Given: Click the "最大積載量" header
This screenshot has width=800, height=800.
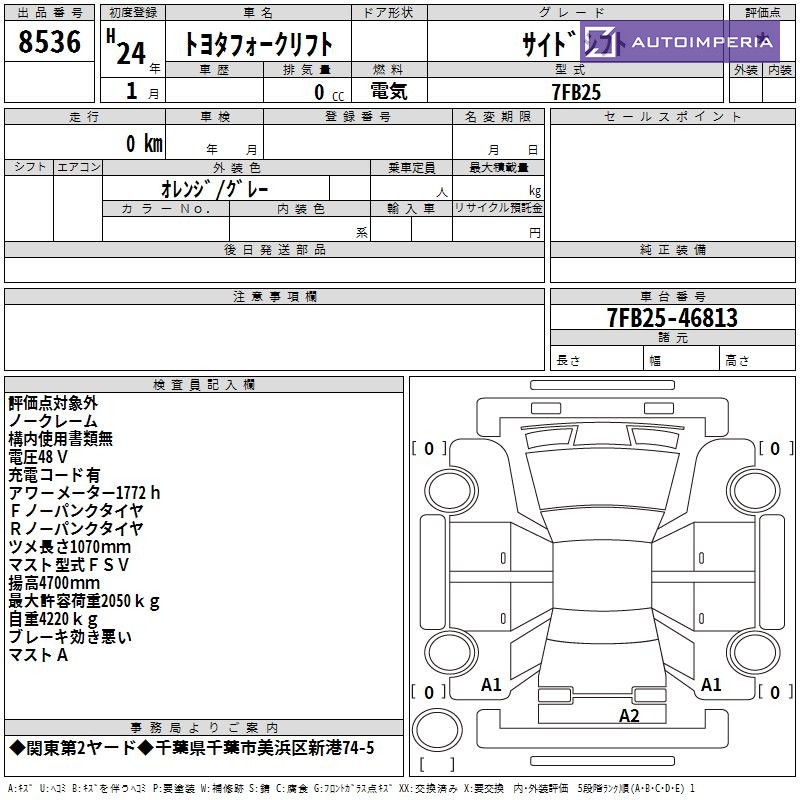Looking at the screenshot, I should [x=498, y=167].
